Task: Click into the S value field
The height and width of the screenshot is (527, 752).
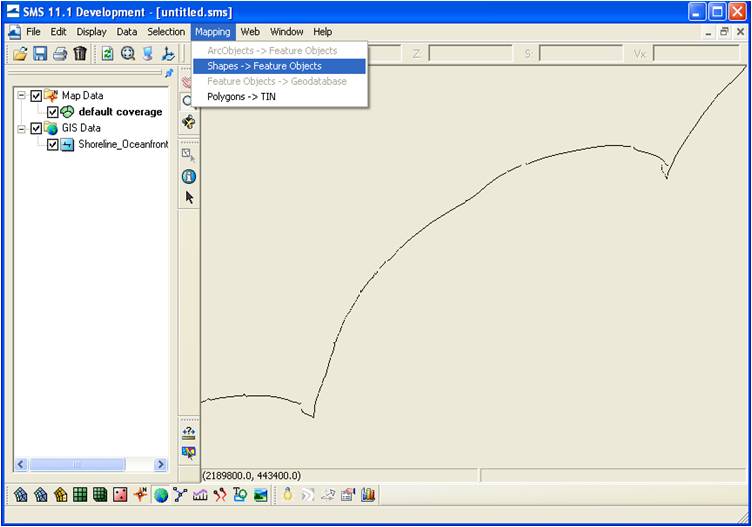Action: click(581, 54)
